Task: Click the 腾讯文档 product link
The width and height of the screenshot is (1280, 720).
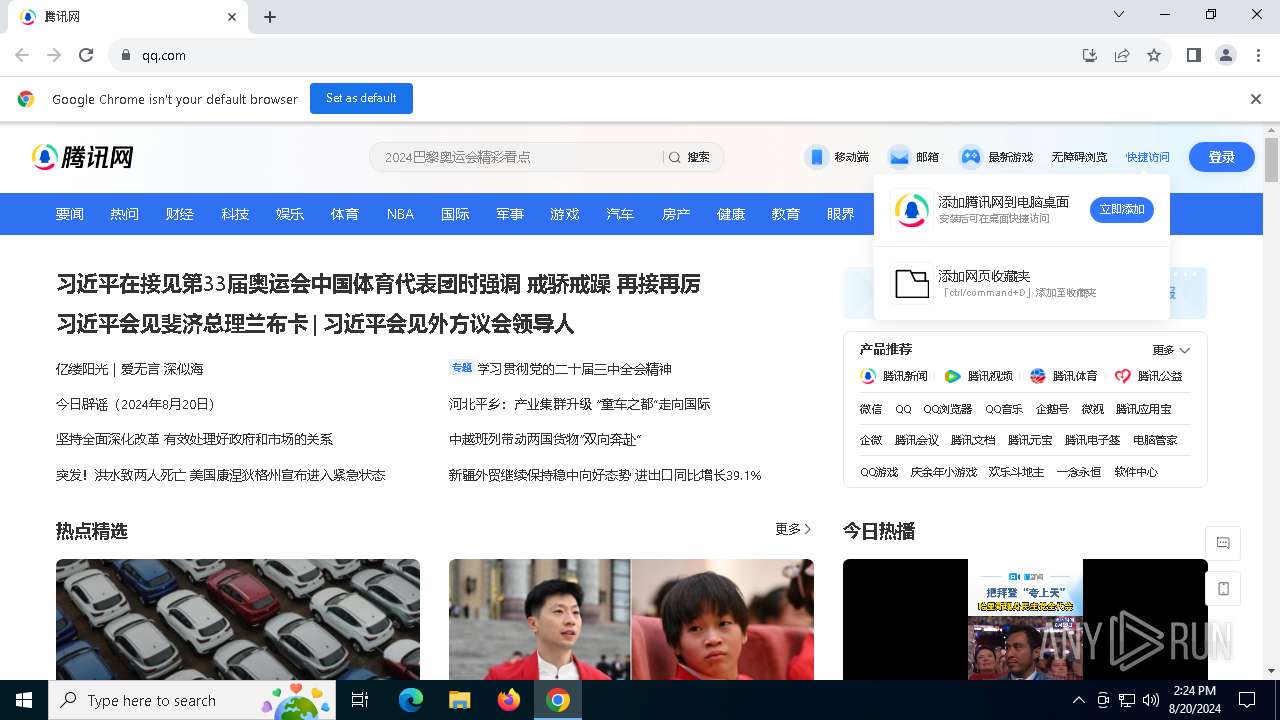Action: point(973,440)
